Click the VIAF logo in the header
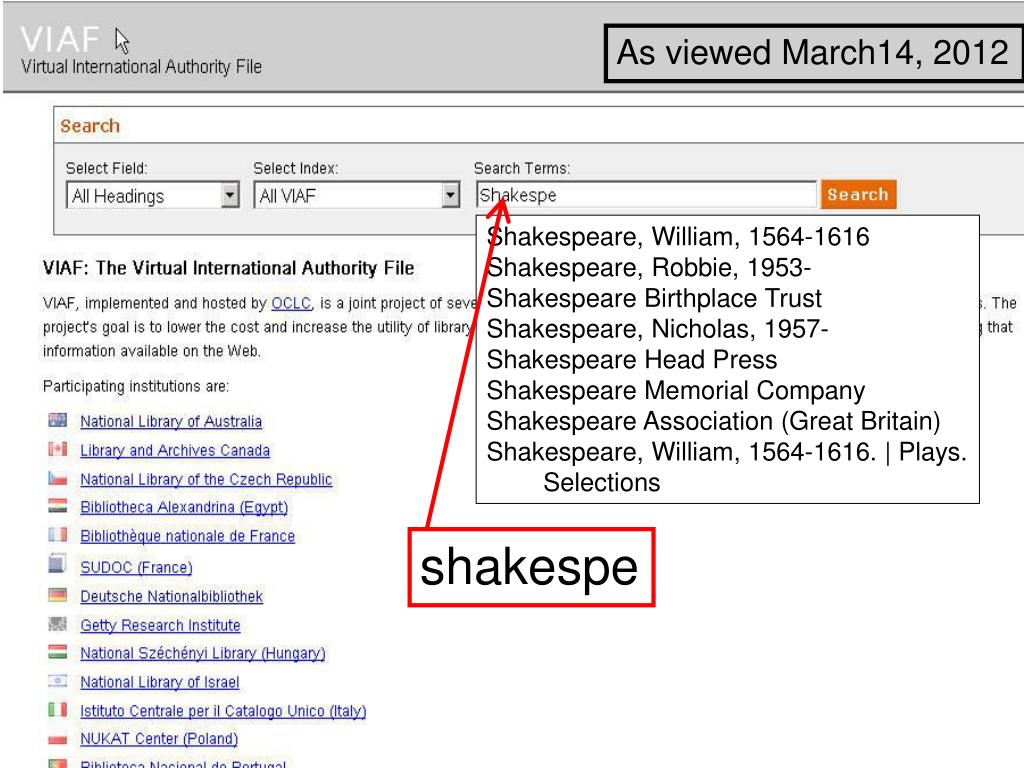Viewport: 1024px width, 768px height. [59, 40]
